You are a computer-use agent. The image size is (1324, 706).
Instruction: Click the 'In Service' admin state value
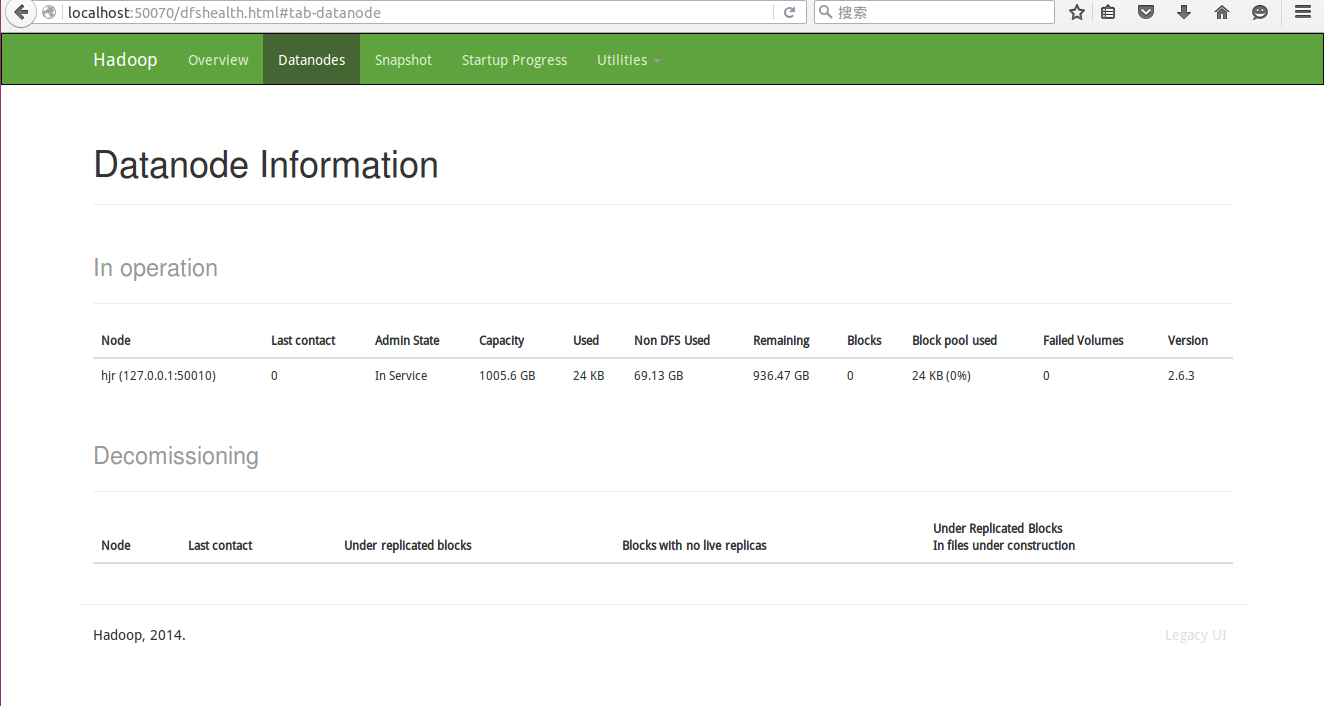[x=401, y=376]
